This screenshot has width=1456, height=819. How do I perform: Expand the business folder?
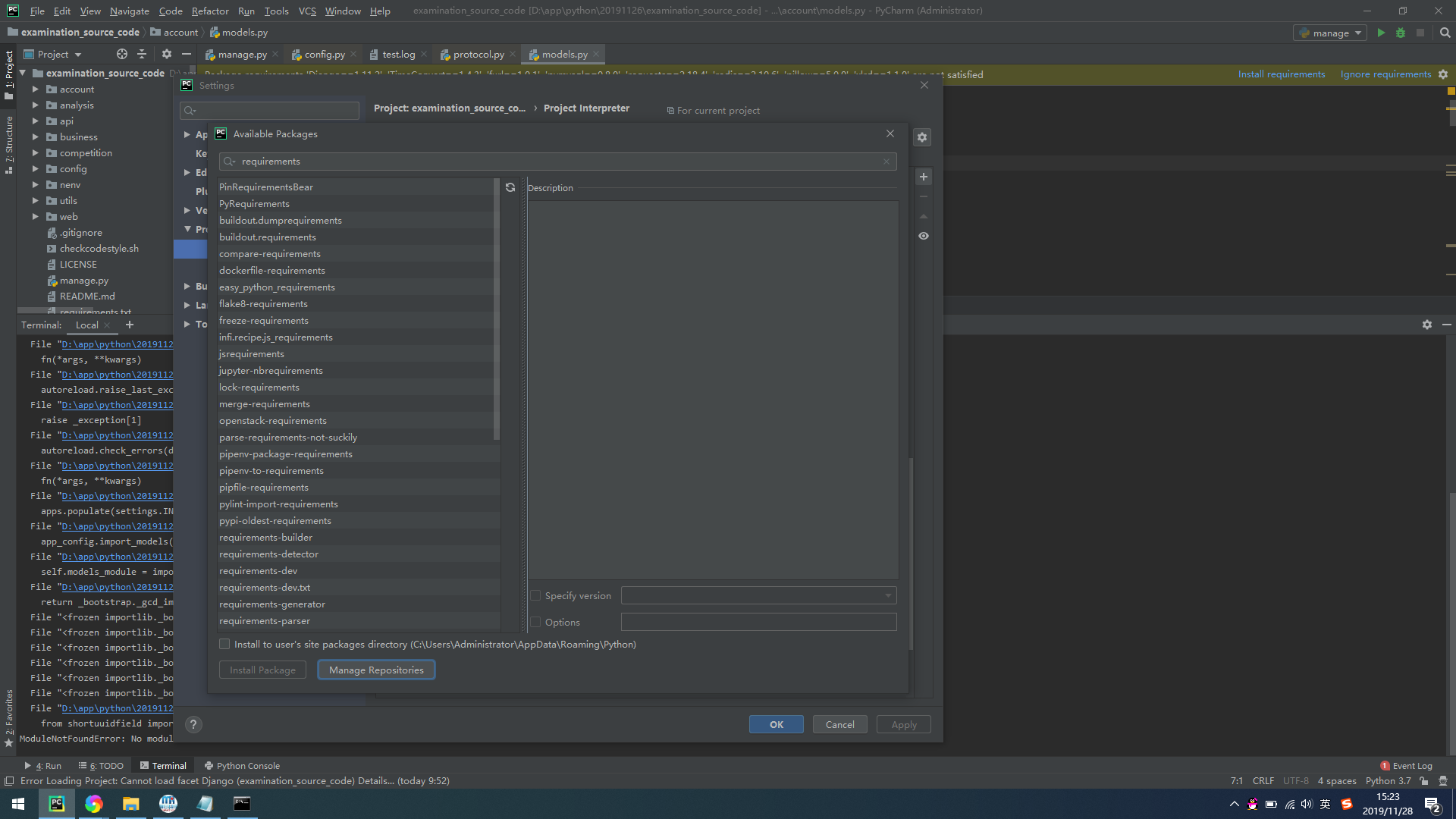[35, 137]
